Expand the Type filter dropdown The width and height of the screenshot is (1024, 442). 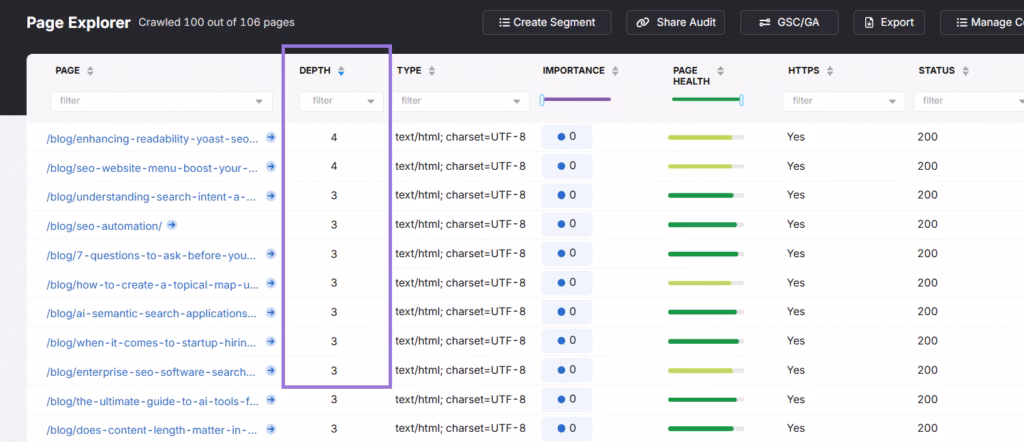(x=460, y=101)
